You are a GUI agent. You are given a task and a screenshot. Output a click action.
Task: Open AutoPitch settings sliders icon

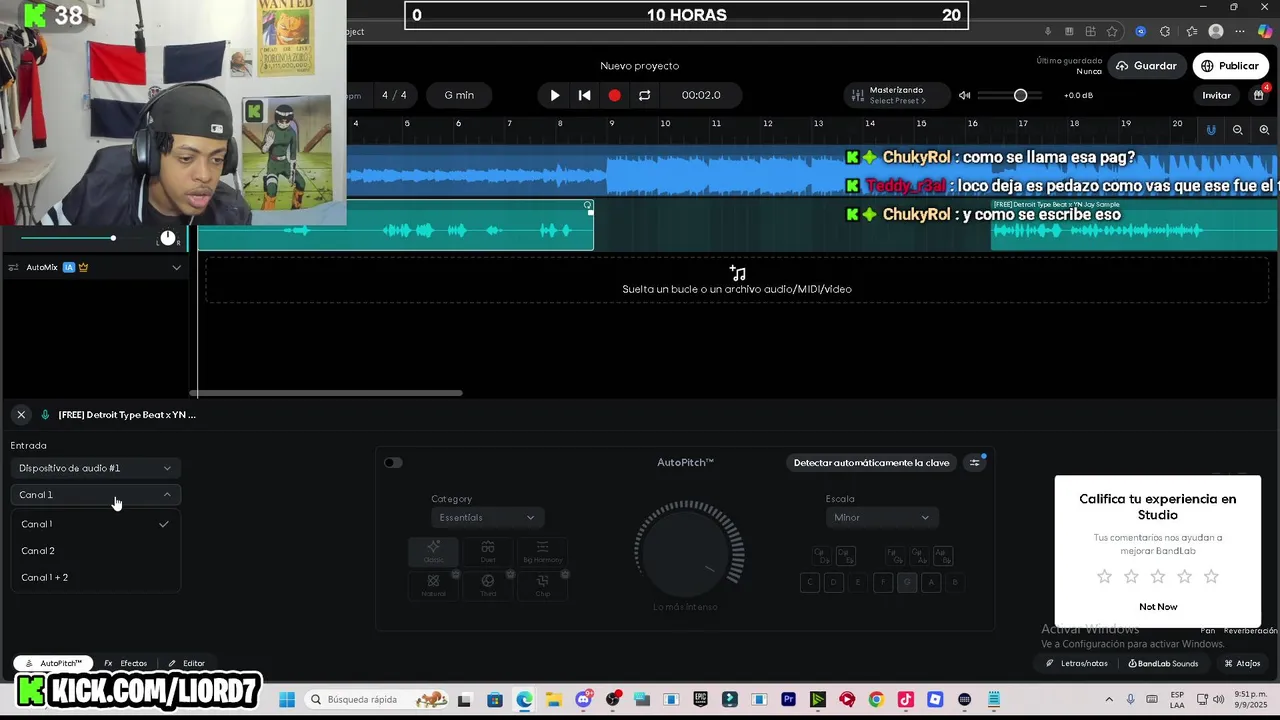pyautogui.click(x=975, y=463)
